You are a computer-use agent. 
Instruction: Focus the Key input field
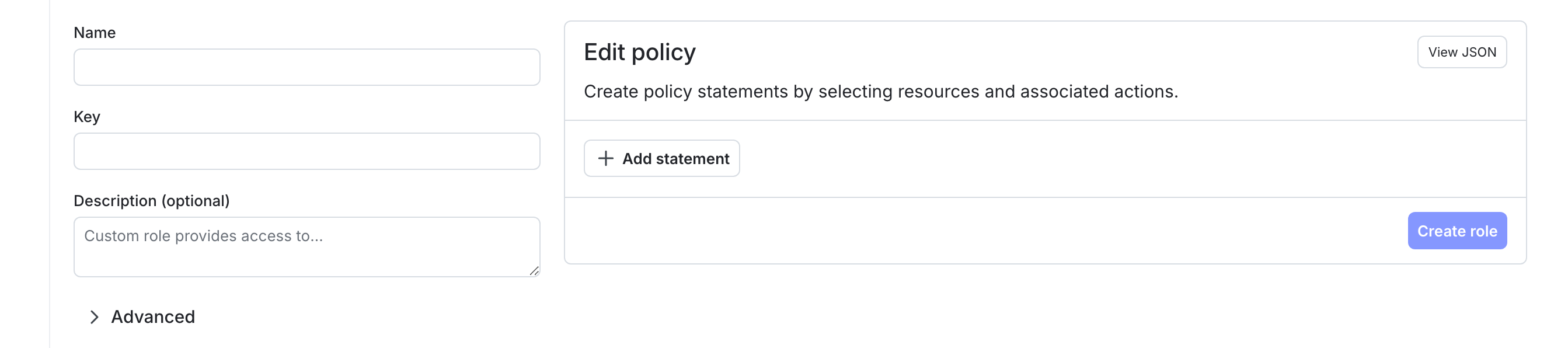[x=307, y=151]
